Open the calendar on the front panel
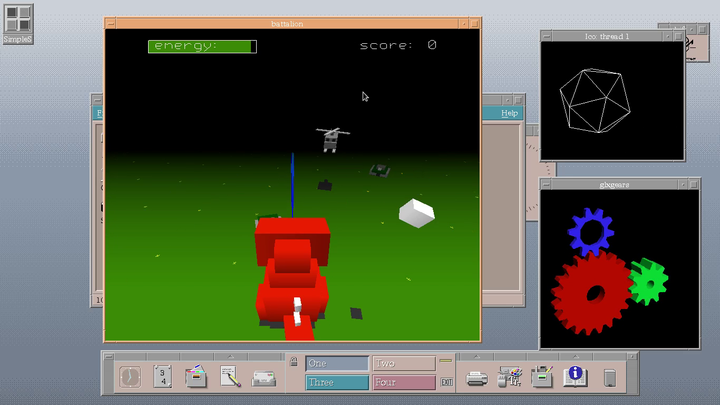This screenshot has width=720, height=405. coord(163,377)
